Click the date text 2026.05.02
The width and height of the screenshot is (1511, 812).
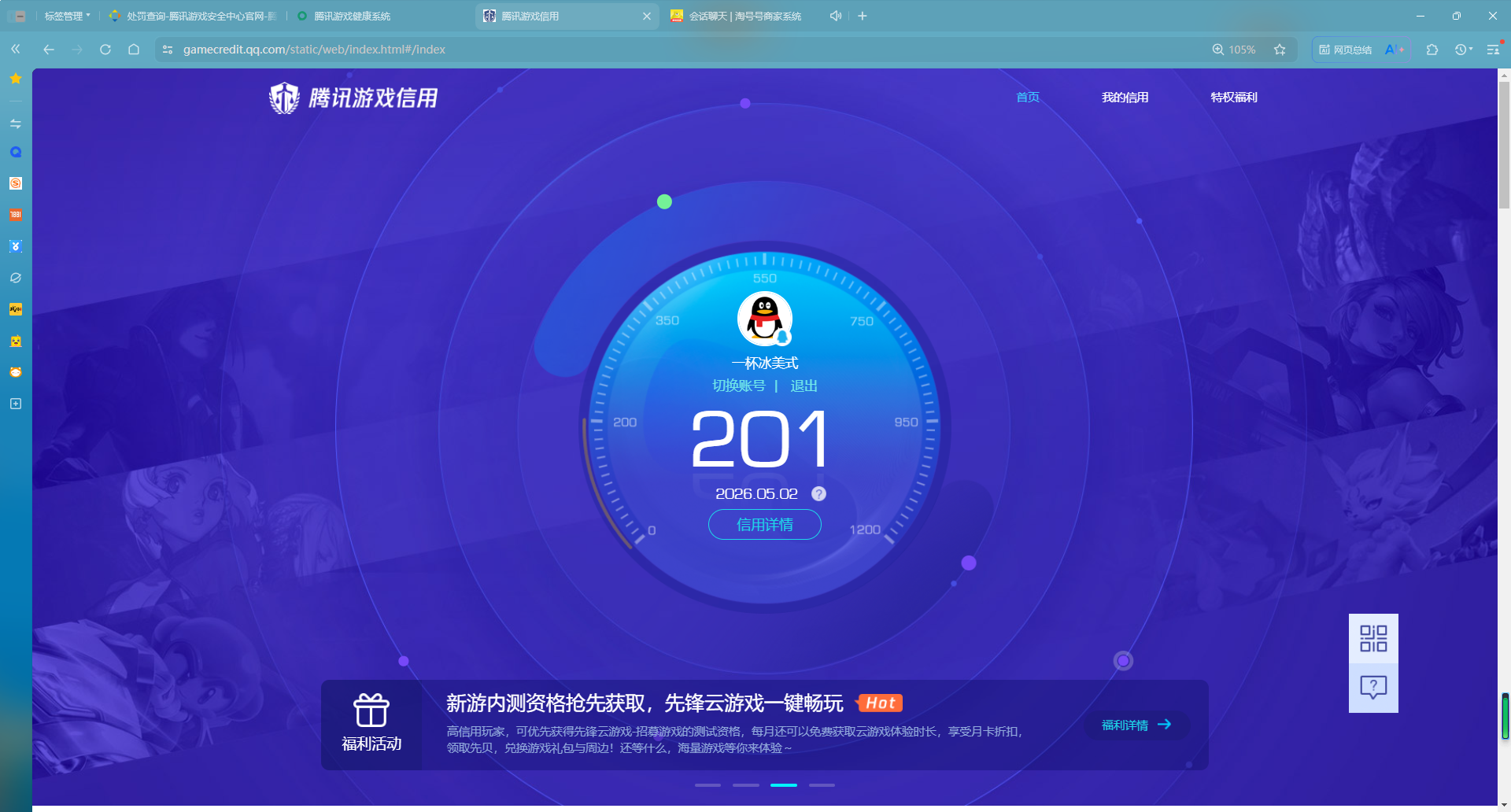(x=756, y=494)
